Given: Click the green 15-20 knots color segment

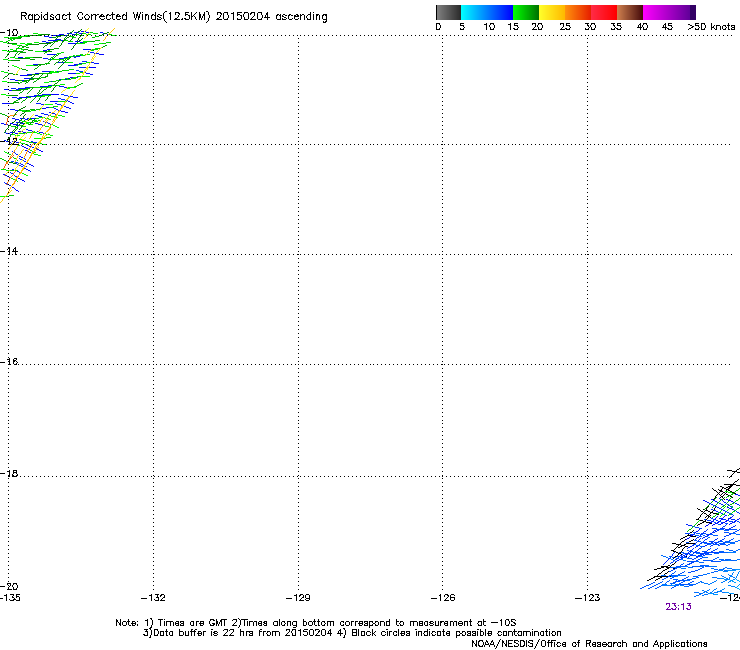Looking at the screenshot, I should pos(526,12).
